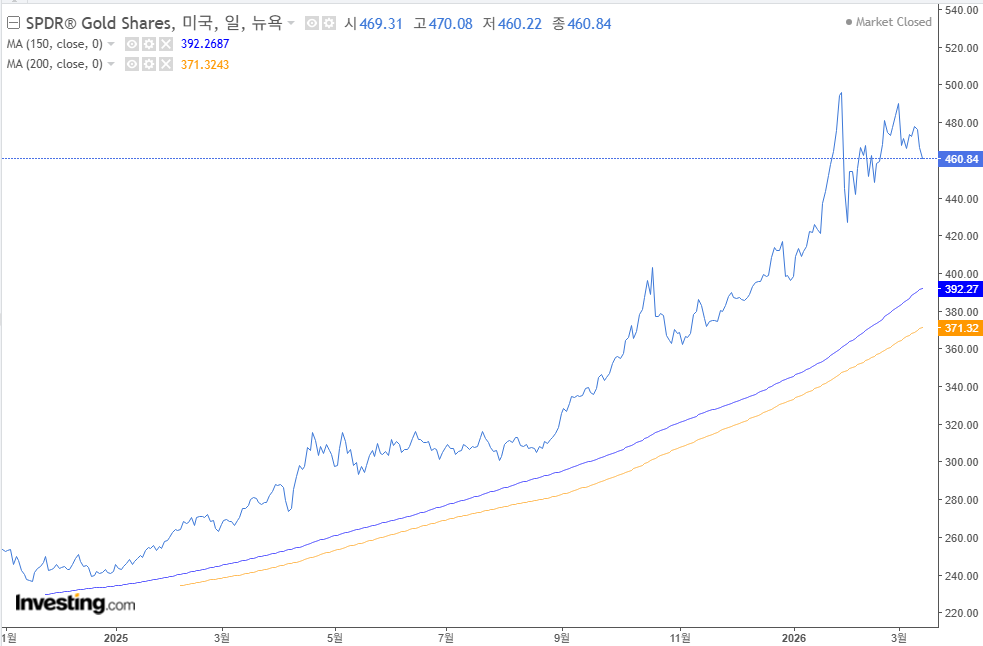This screenshot has height=646, width=983.
Task: Click the MA (150, close, 0) label
Action: click(55, 44)
